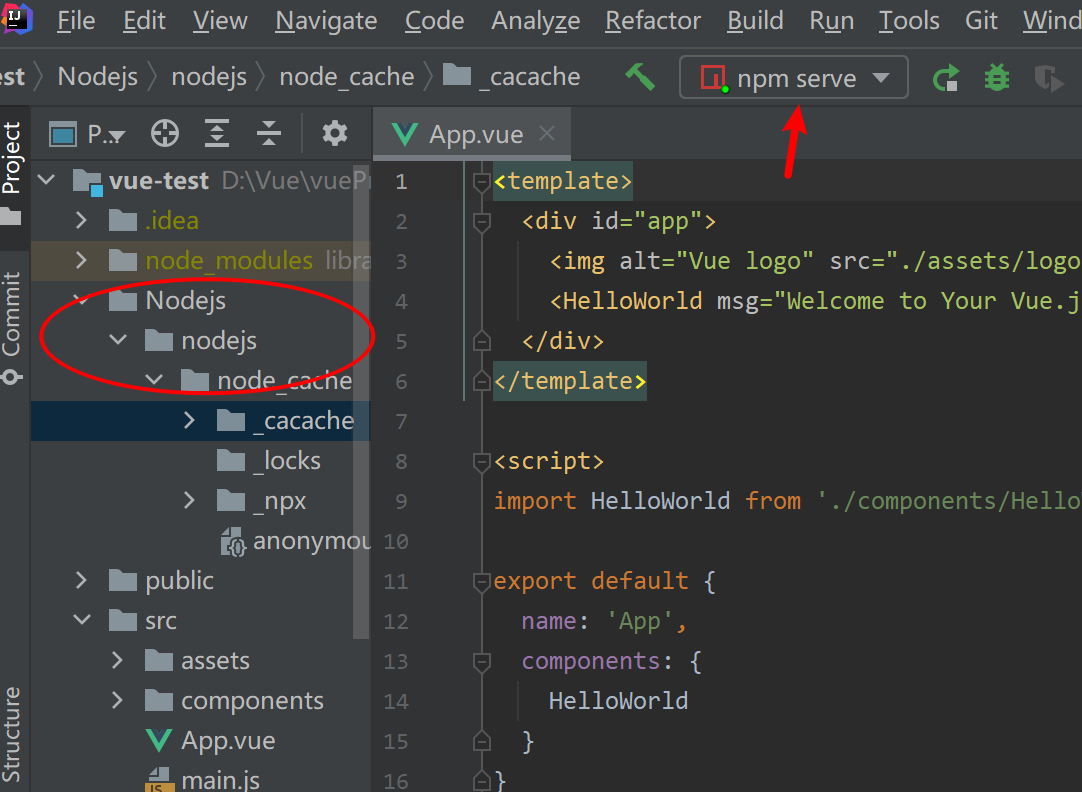Open the Build menu
Screen dimensions: 1082x792
(755, 21)
